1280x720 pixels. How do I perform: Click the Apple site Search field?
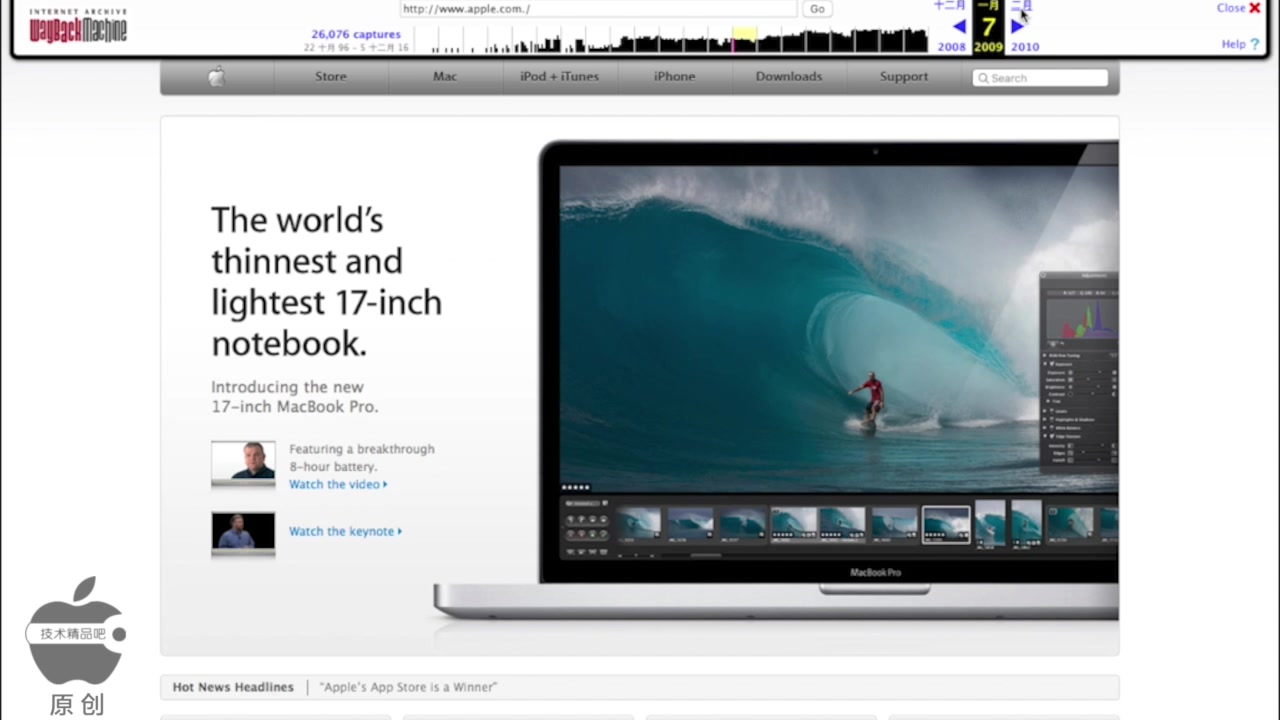[1040, 78]
